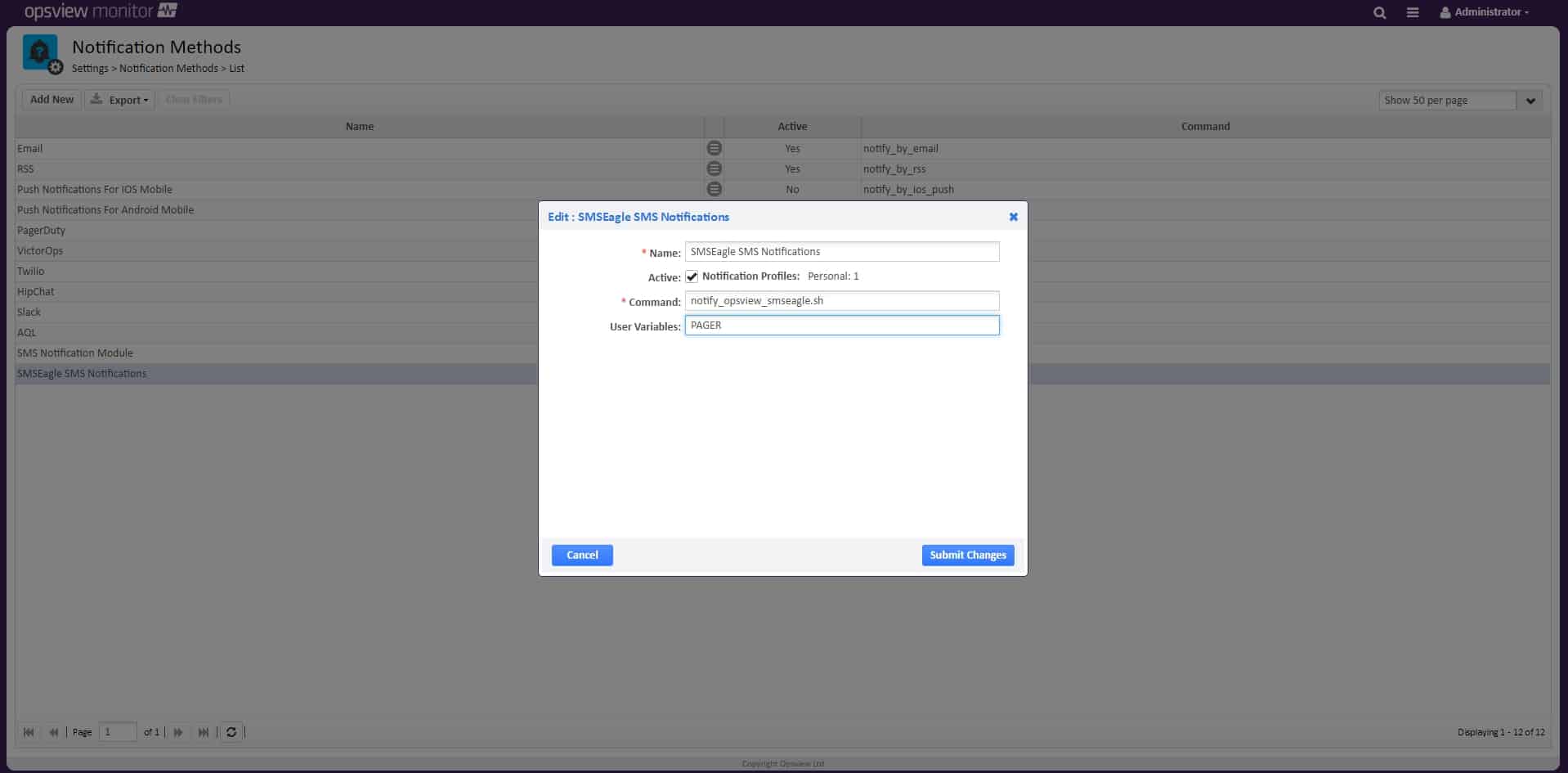Click Cancel in the dialog
This screenshot has width=1568, height=773.
click(582, 555)
